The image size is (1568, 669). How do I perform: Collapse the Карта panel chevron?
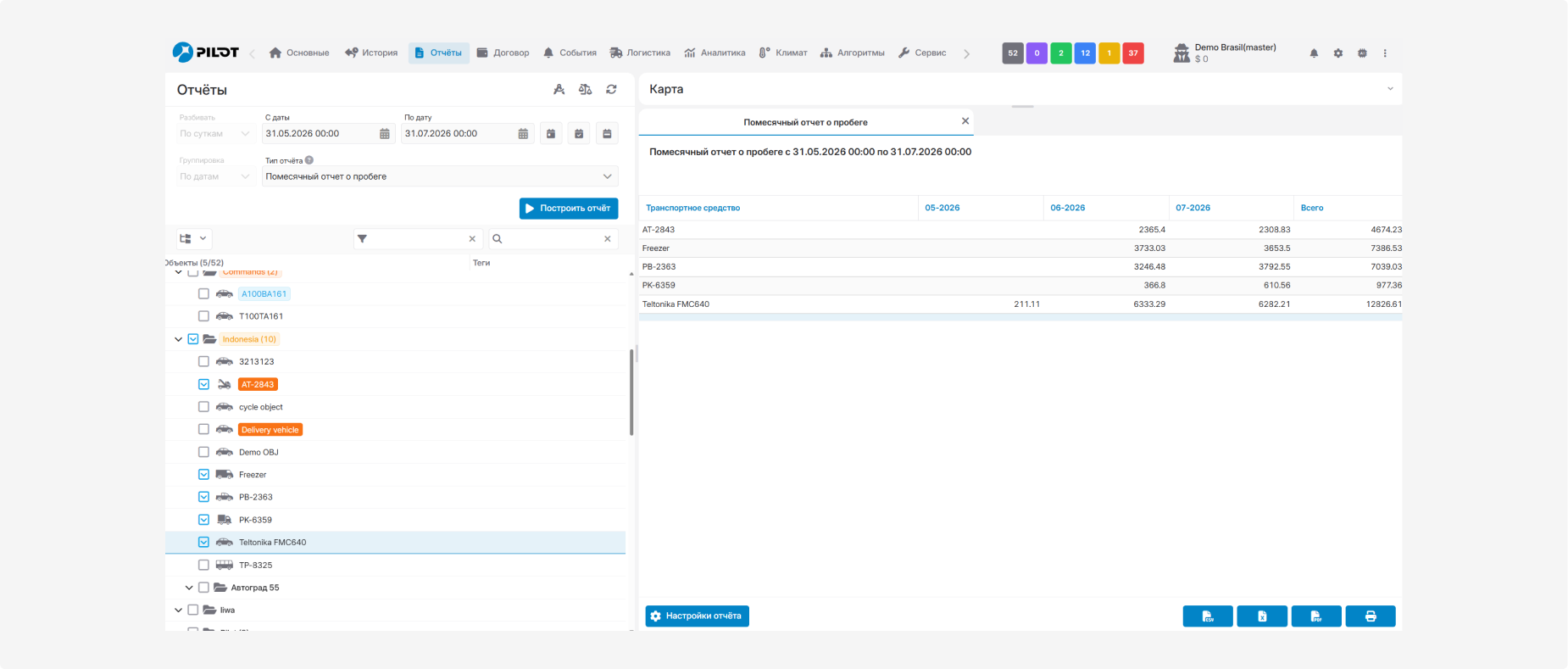coord(1390,89)
